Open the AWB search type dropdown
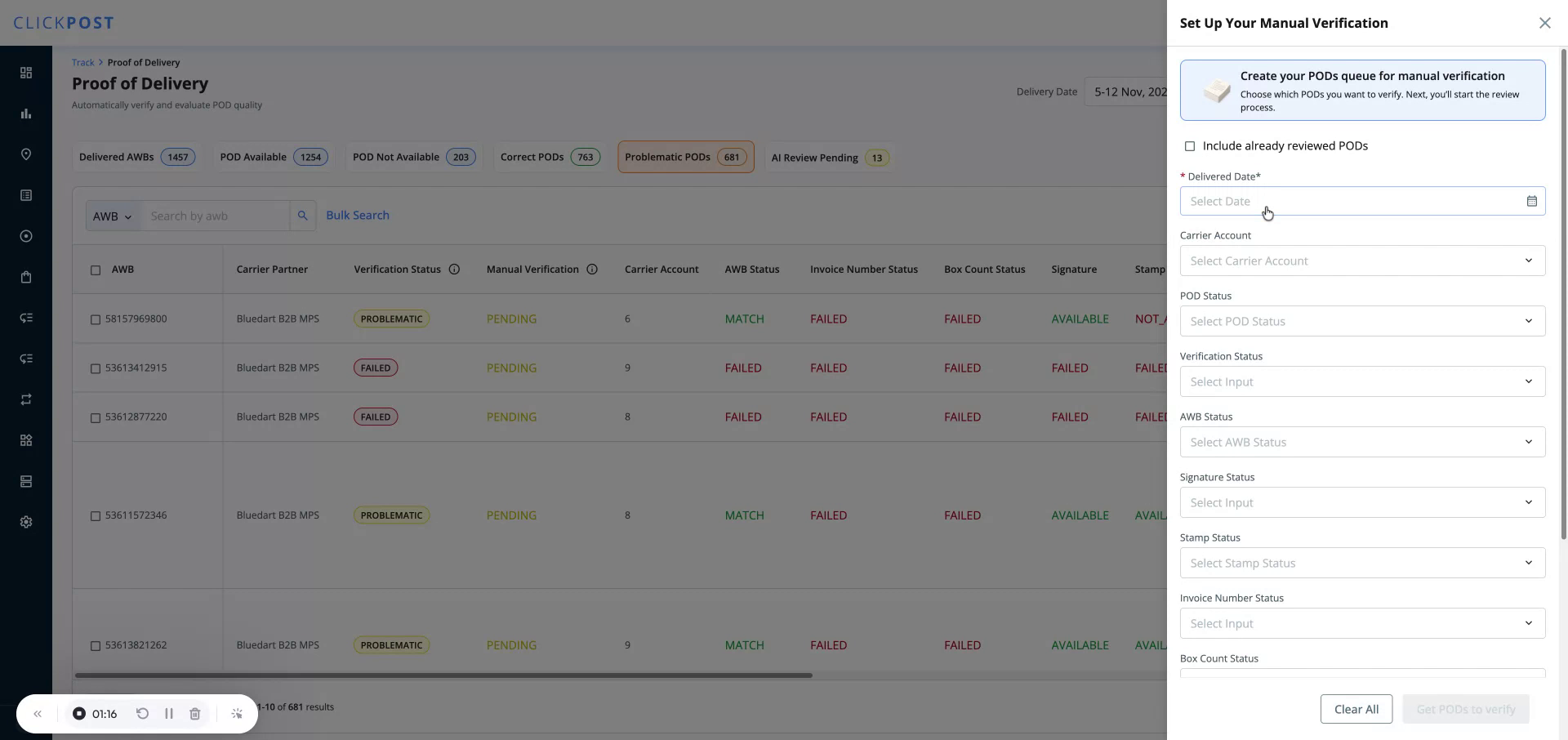This screenshot has height=740, width=1568. [x=112, y=216]
